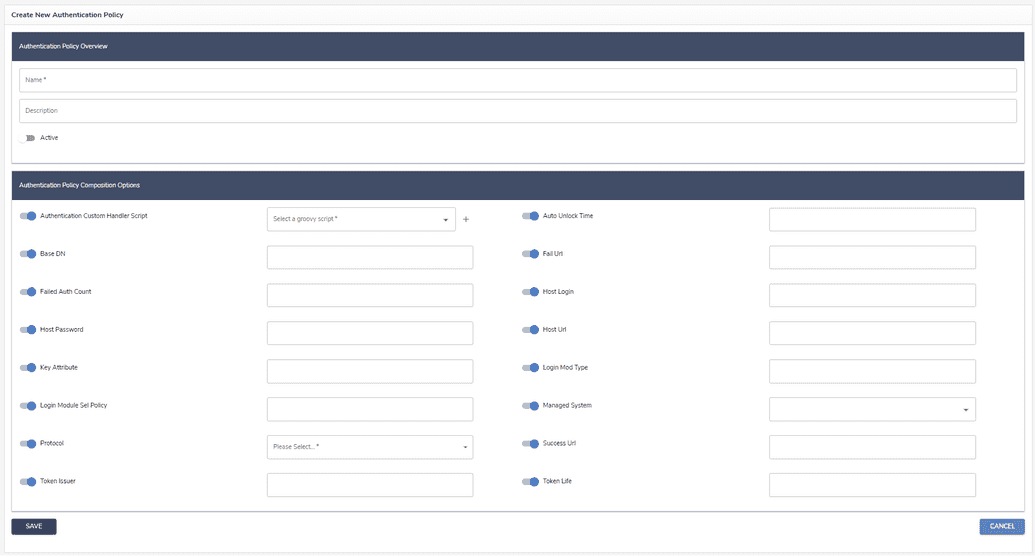Click the SAVE button

pos(34,526)
